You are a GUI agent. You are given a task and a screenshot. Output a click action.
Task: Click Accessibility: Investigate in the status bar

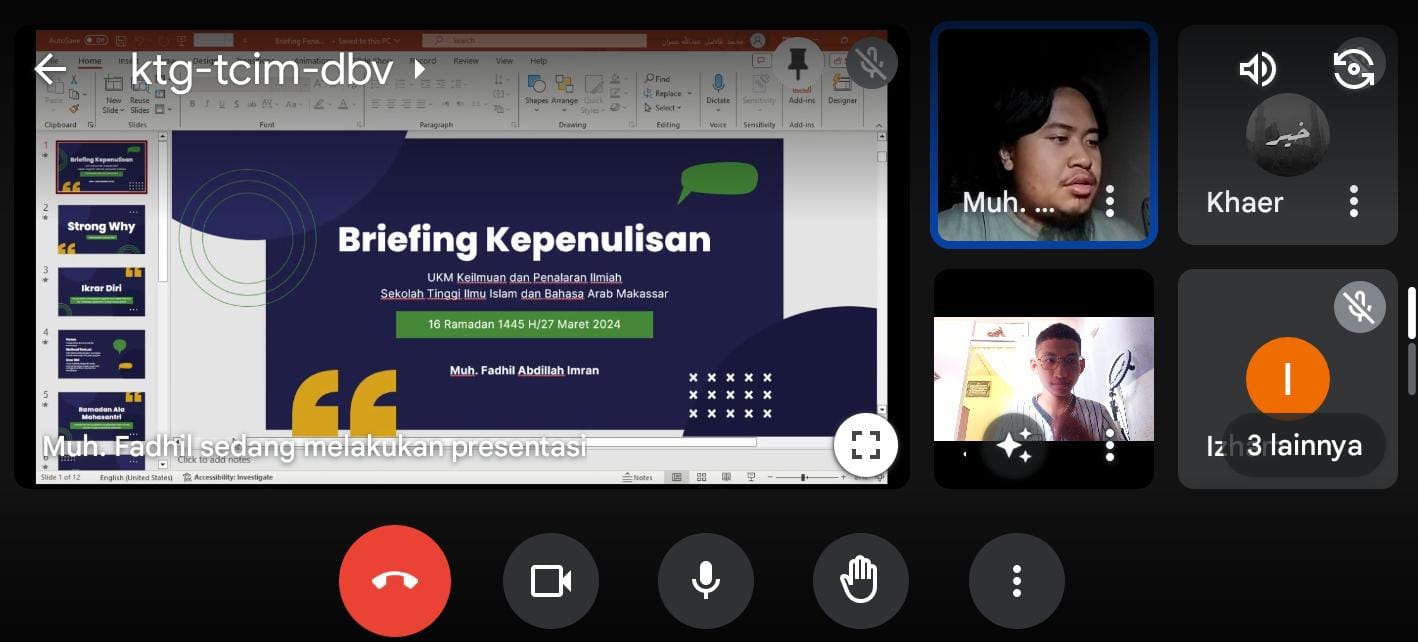(x=237, y=477)
